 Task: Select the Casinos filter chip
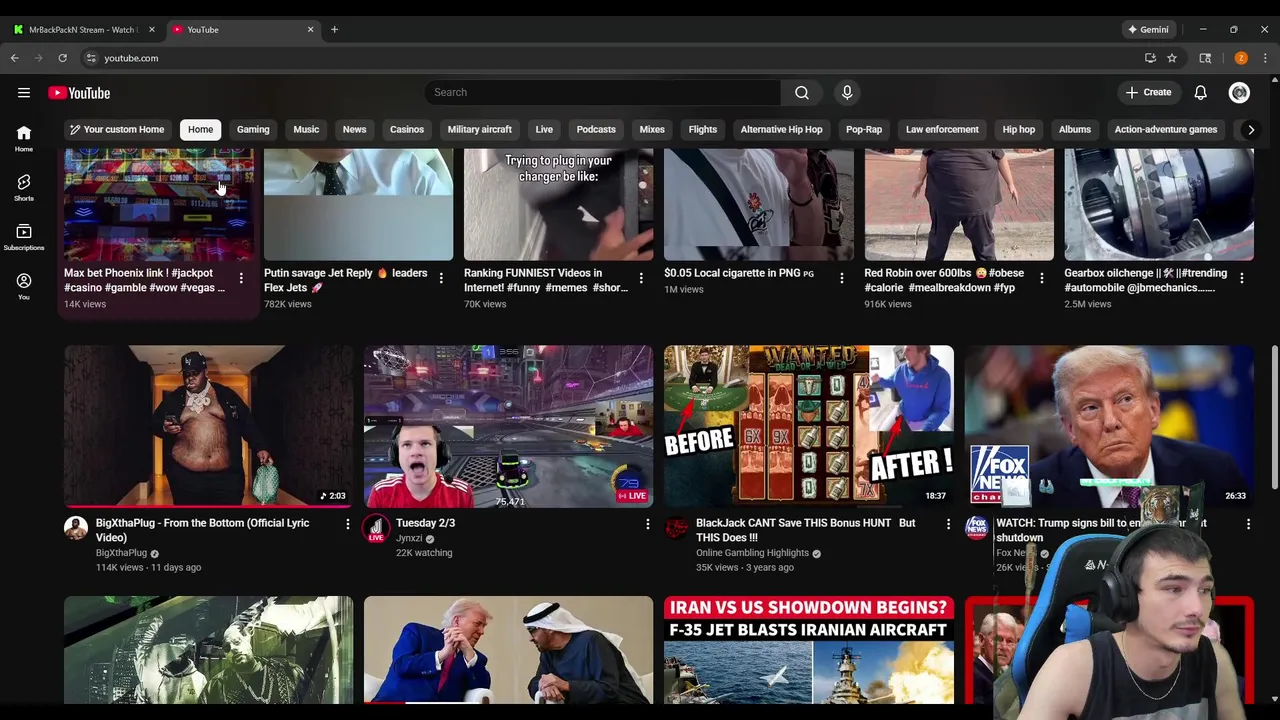coord(407,129)
